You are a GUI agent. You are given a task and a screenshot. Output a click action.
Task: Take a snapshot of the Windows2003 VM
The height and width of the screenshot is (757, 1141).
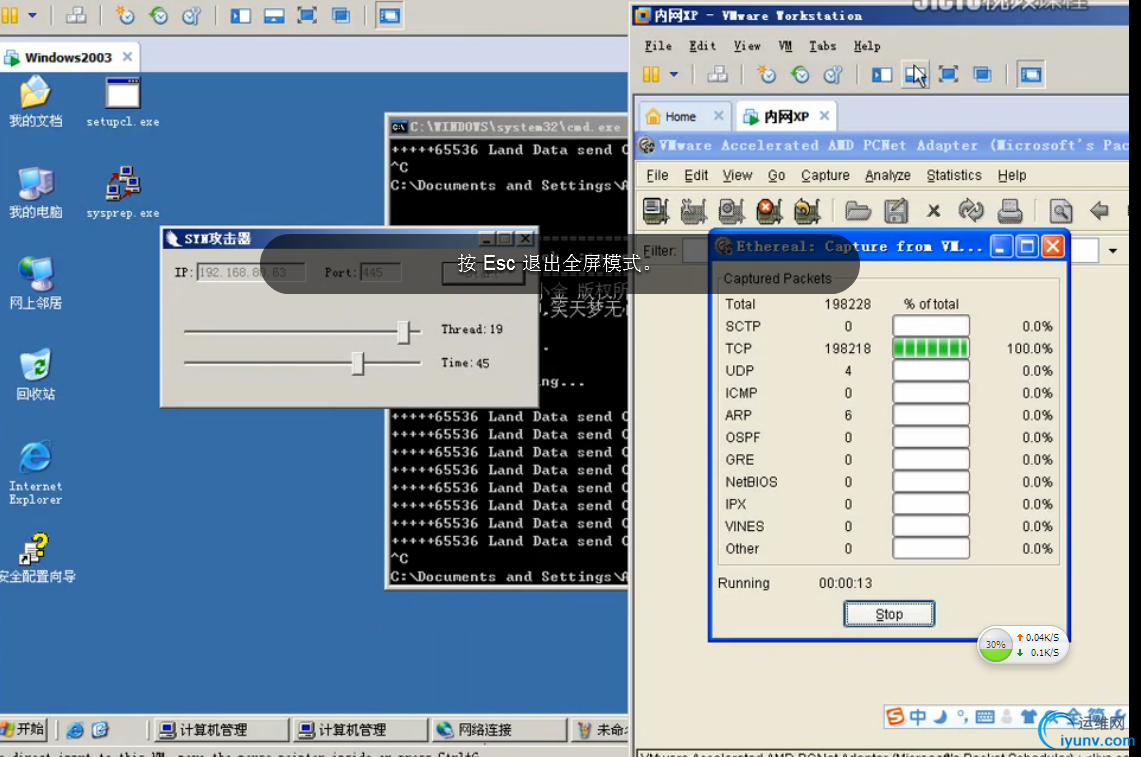click(125, 15)
